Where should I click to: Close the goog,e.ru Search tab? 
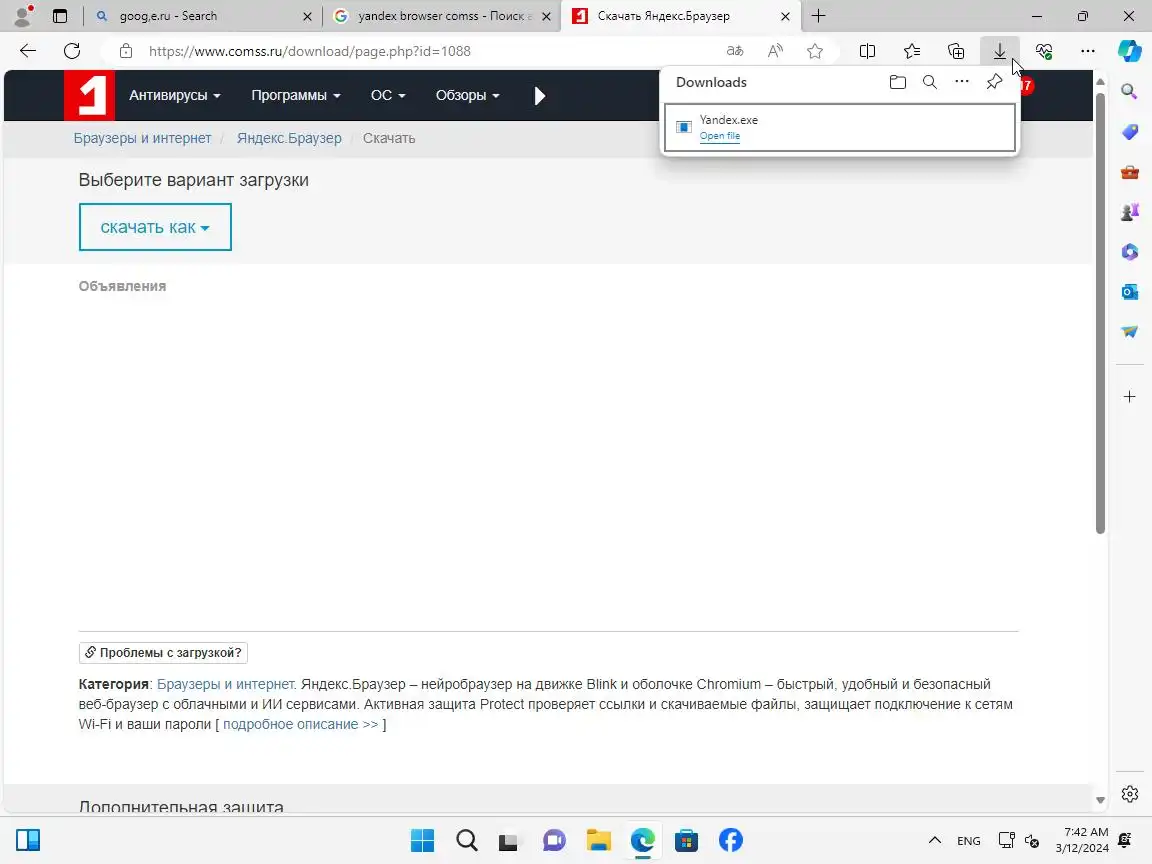tap(307, 16)
